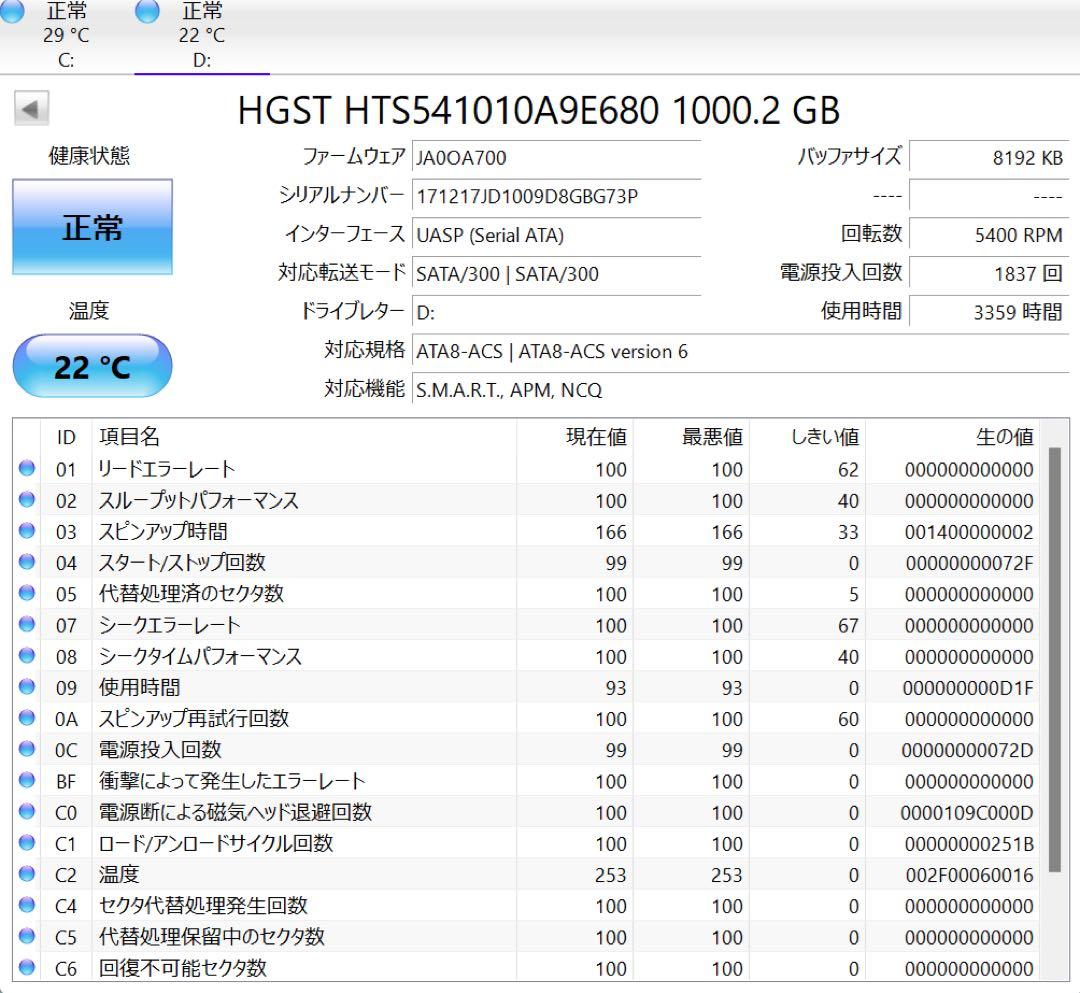The image size is (1080, 993).
Task: Select the セクタ代替処理発生回数 row
Action: pyautogui.click(x=526, y=906)
